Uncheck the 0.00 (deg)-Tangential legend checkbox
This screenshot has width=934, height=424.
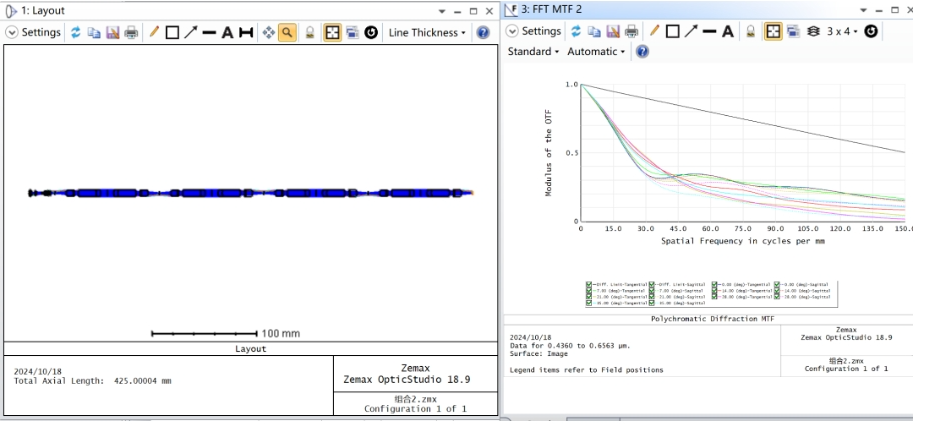coord(715,284)
